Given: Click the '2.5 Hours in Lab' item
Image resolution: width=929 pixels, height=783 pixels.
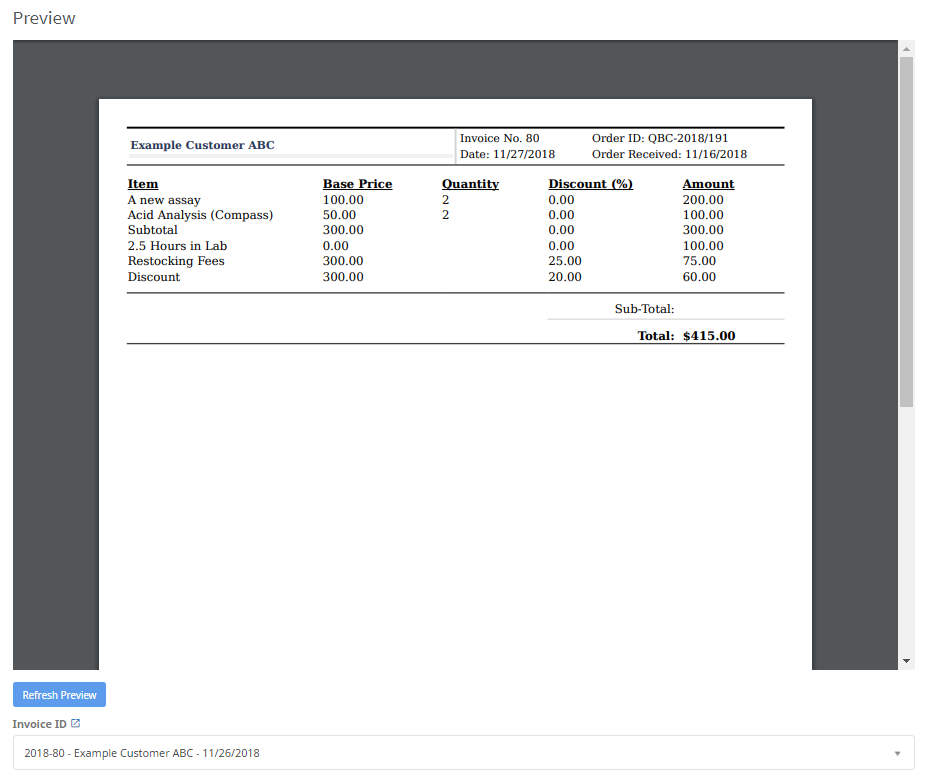Looking at the screenshot, I should pos(177,246).
